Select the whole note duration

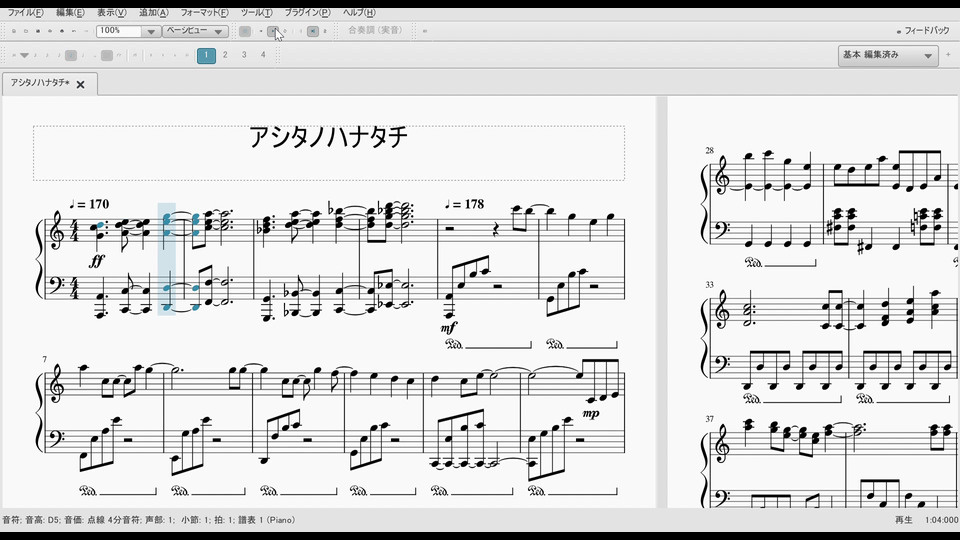click(x=95, y=55)
